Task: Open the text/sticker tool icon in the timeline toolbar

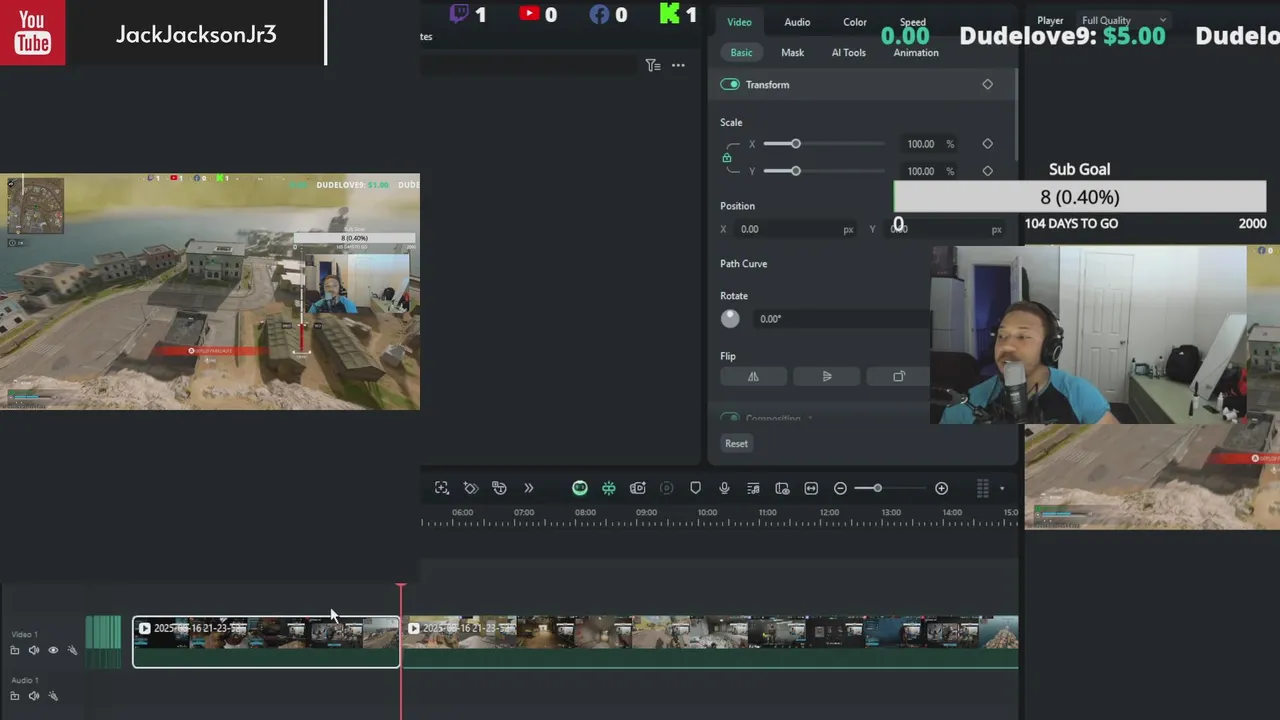Action: click(x=499, y=488)
